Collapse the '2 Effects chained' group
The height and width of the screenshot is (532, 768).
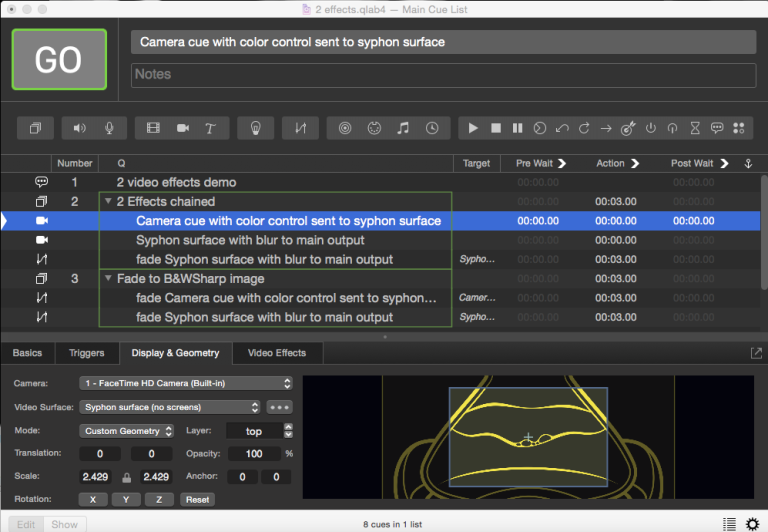[108, 202]
